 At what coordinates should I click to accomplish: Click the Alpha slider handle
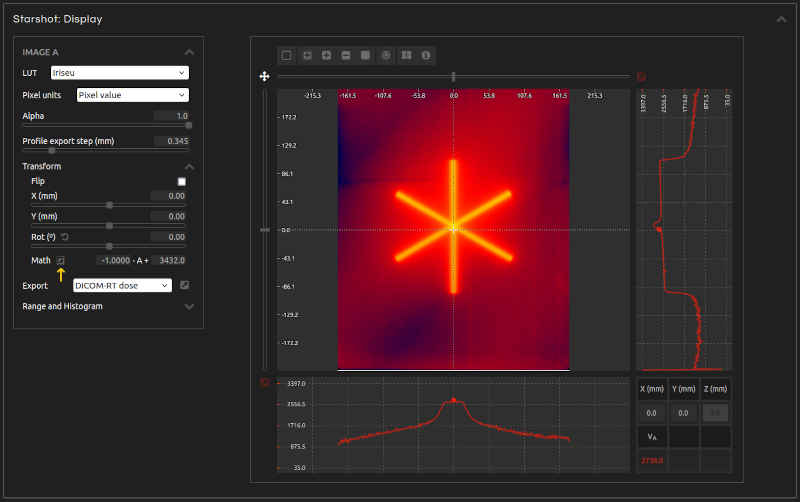coord(189,126)
